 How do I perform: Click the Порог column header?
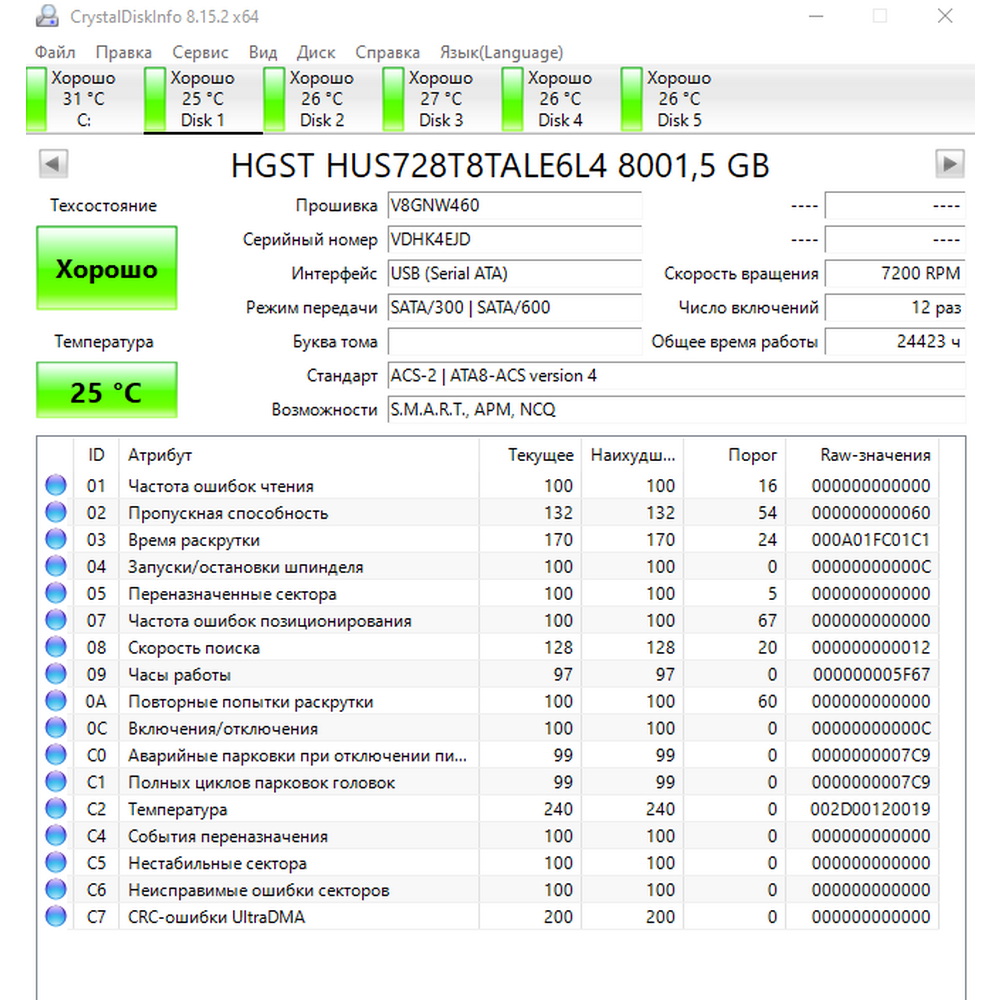click(x=735, y=455)
